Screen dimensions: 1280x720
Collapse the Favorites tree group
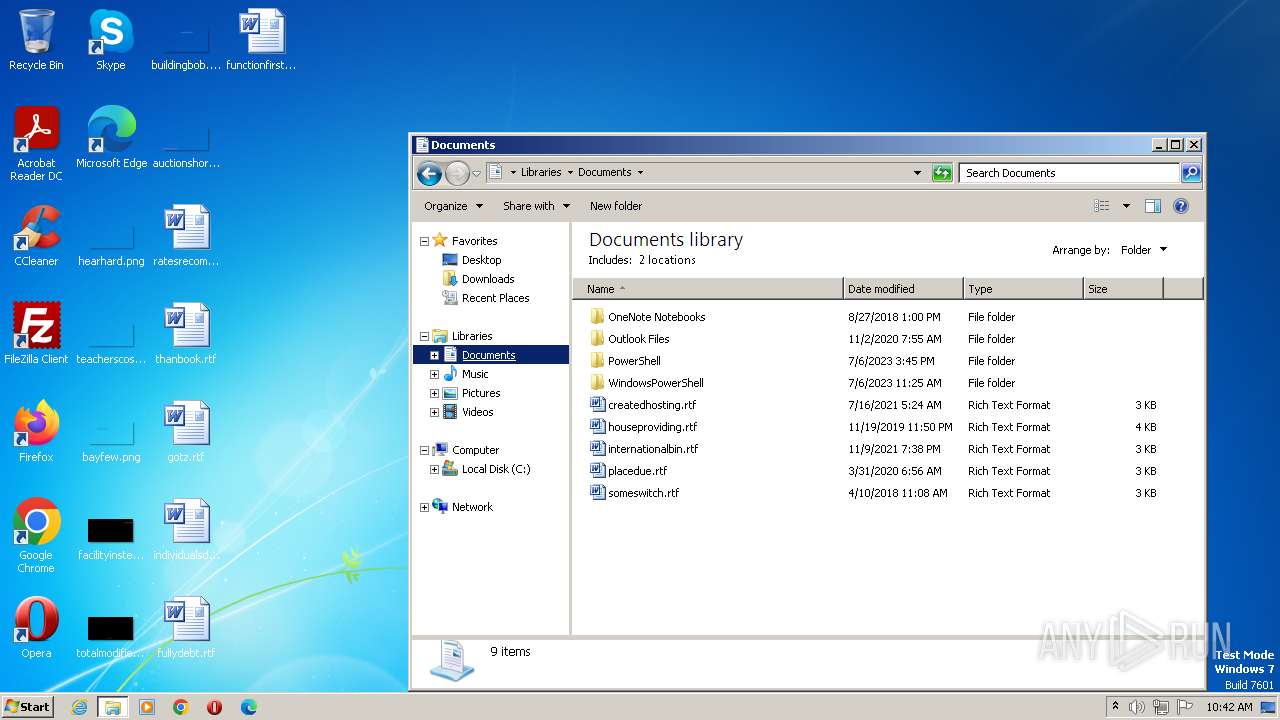point(424,241)
